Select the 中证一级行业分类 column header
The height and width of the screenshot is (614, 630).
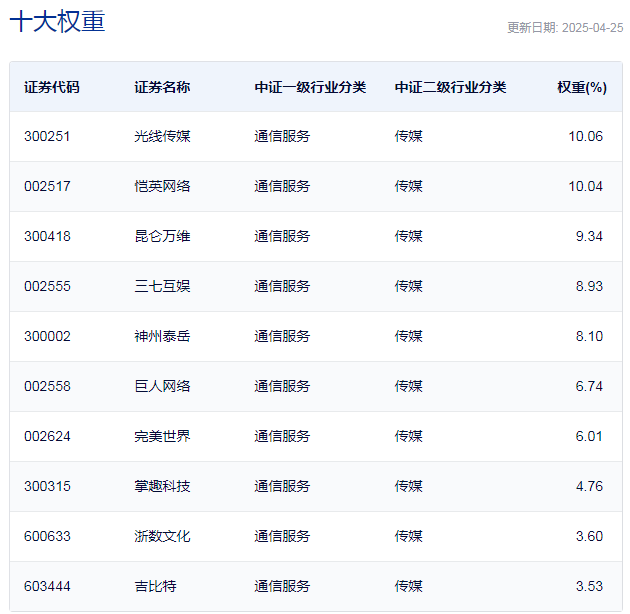(310, 87)
